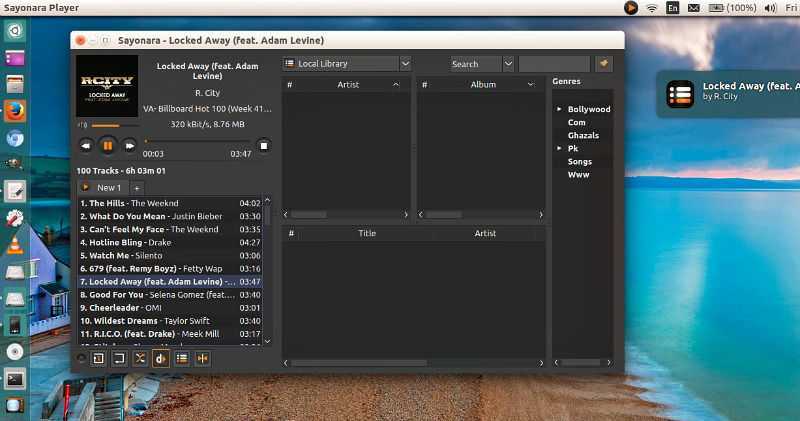Toggle the record circle button
Image resolution: width=800 pixels, height=421 pixels.
coord(81,358)
